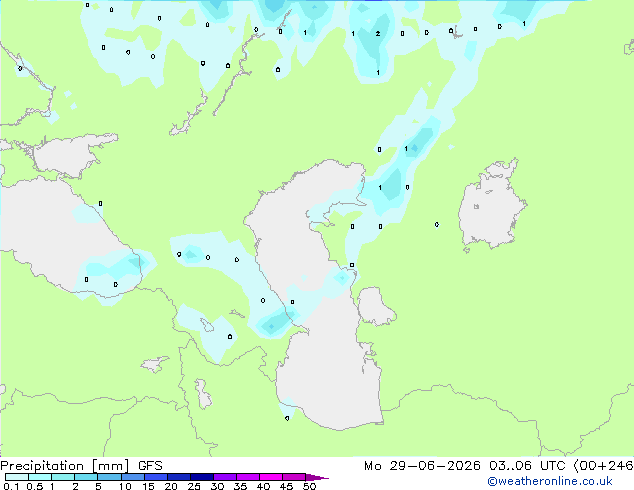
Task: Click the legend arrow tip beyond 50 mm
Action: (x=318, y=477)
